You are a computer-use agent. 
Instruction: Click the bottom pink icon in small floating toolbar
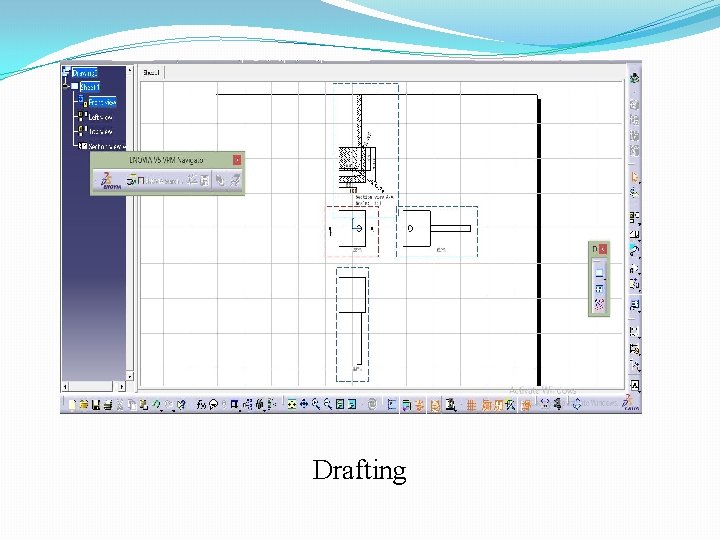(599, 304)
